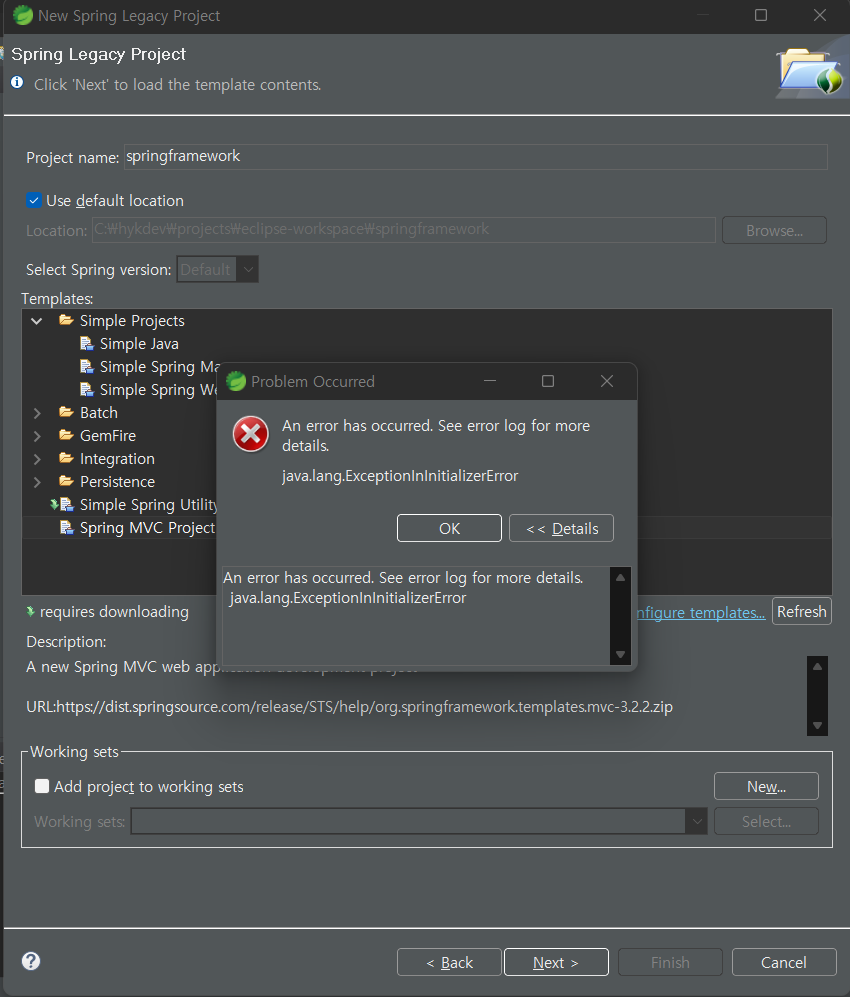Click the info icon beside the Next hint
Image resolution: width=850 pixels, height=997 pixels.
pyautogui.click(x=17, y=82)
